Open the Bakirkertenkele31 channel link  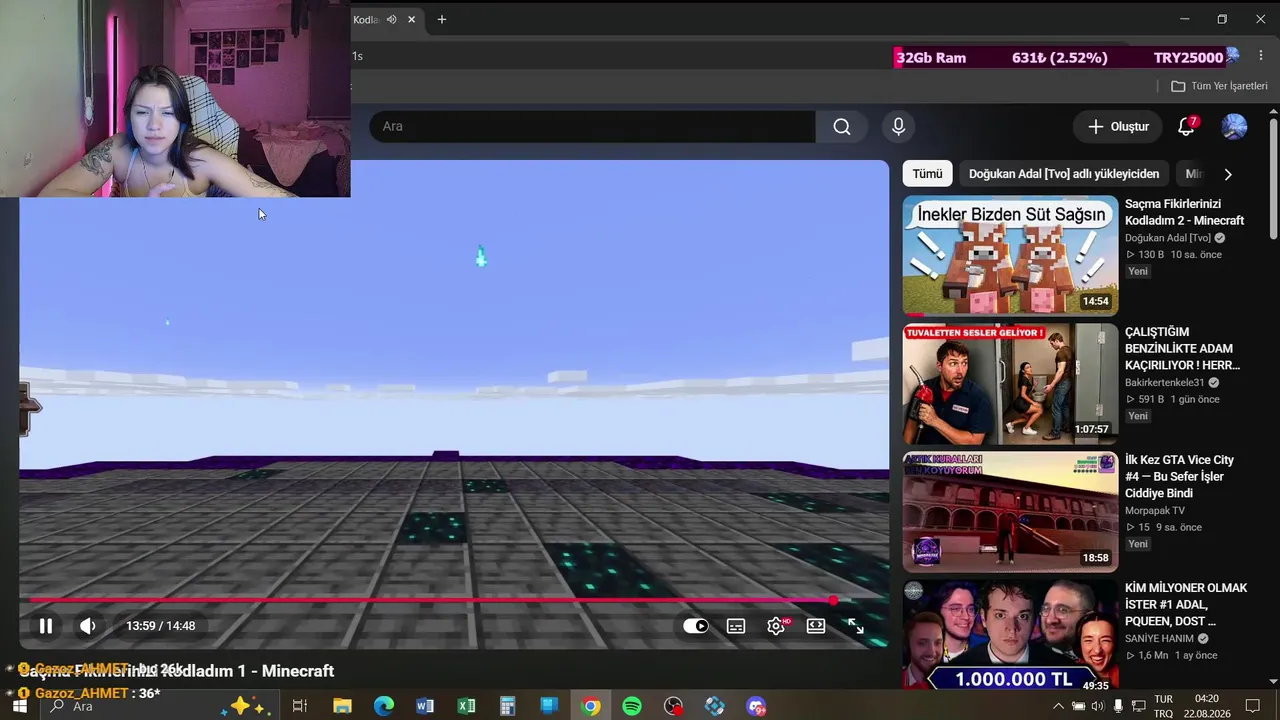tap(1165, 383)
